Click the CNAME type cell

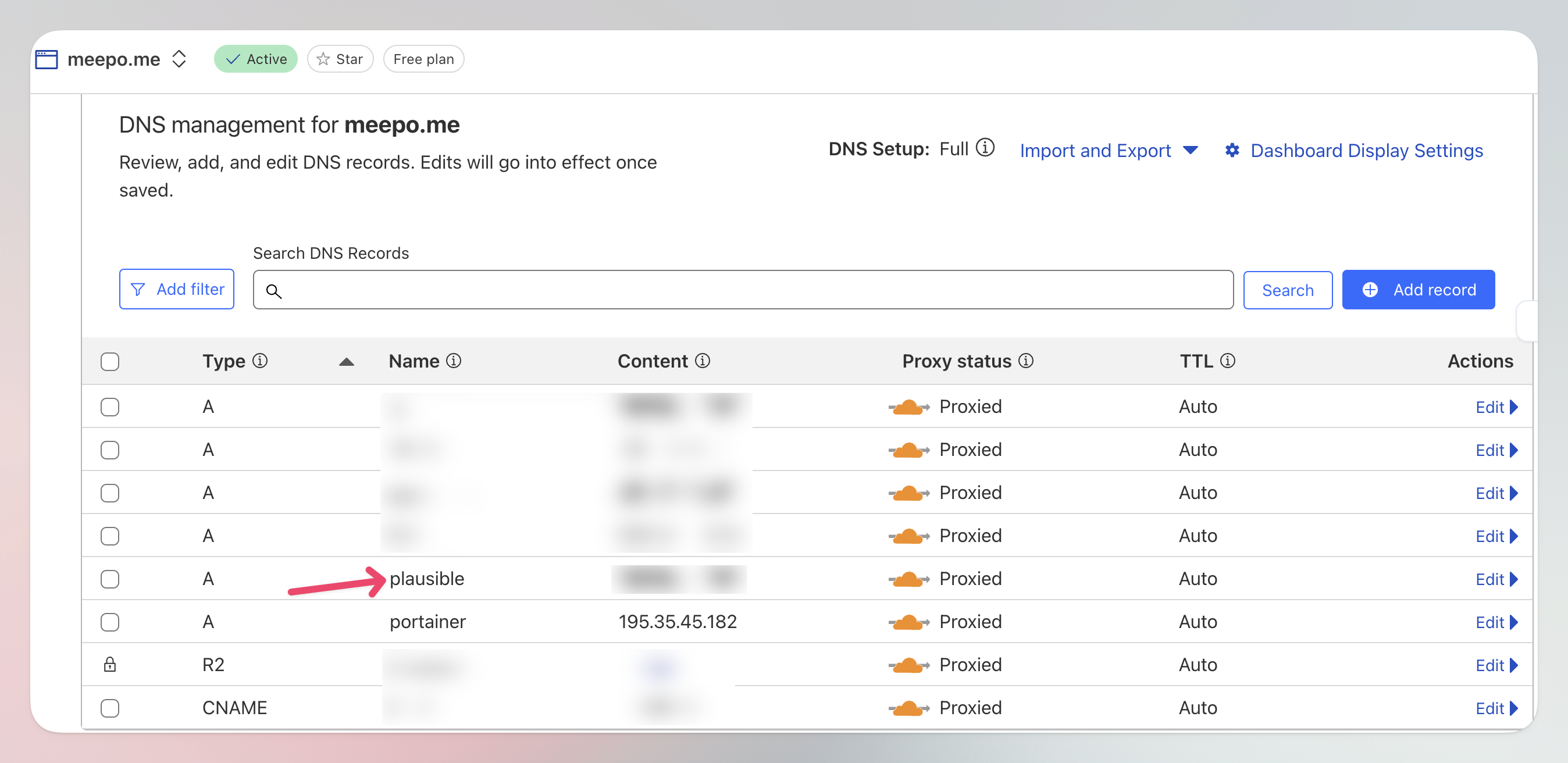pos(234,708)
